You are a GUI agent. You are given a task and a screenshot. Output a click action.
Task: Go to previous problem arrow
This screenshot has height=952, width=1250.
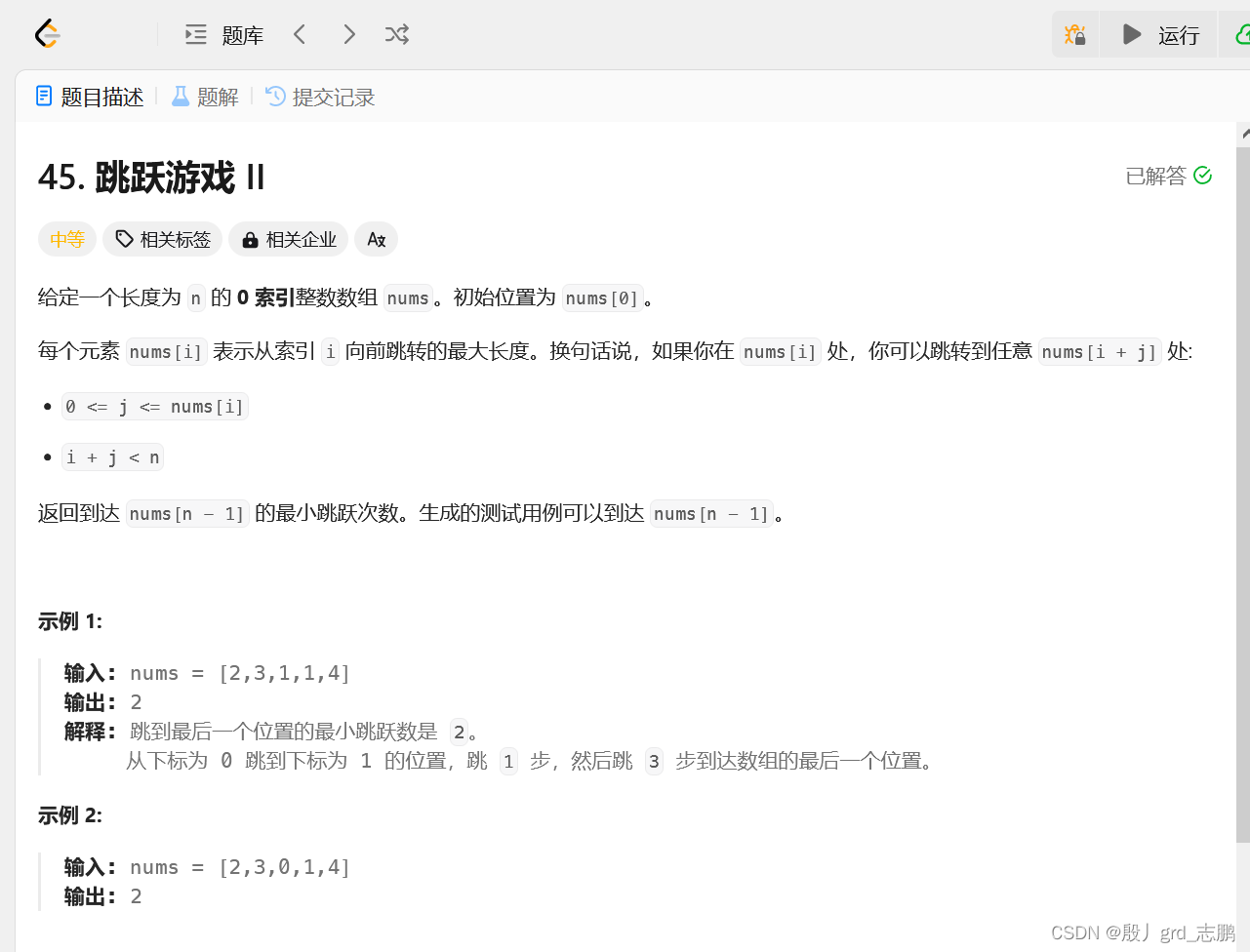pyautogui.click(x=300, y=34)
